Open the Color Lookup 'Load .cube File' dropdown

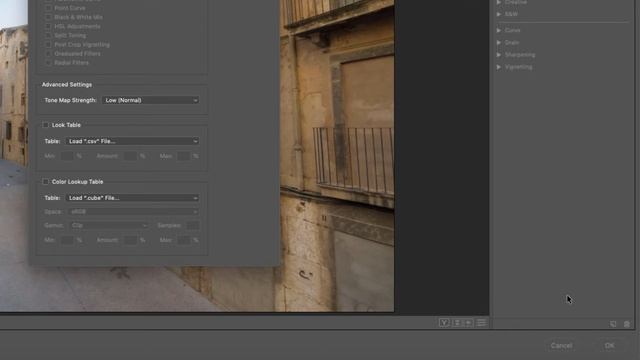(x=132, y=198)
